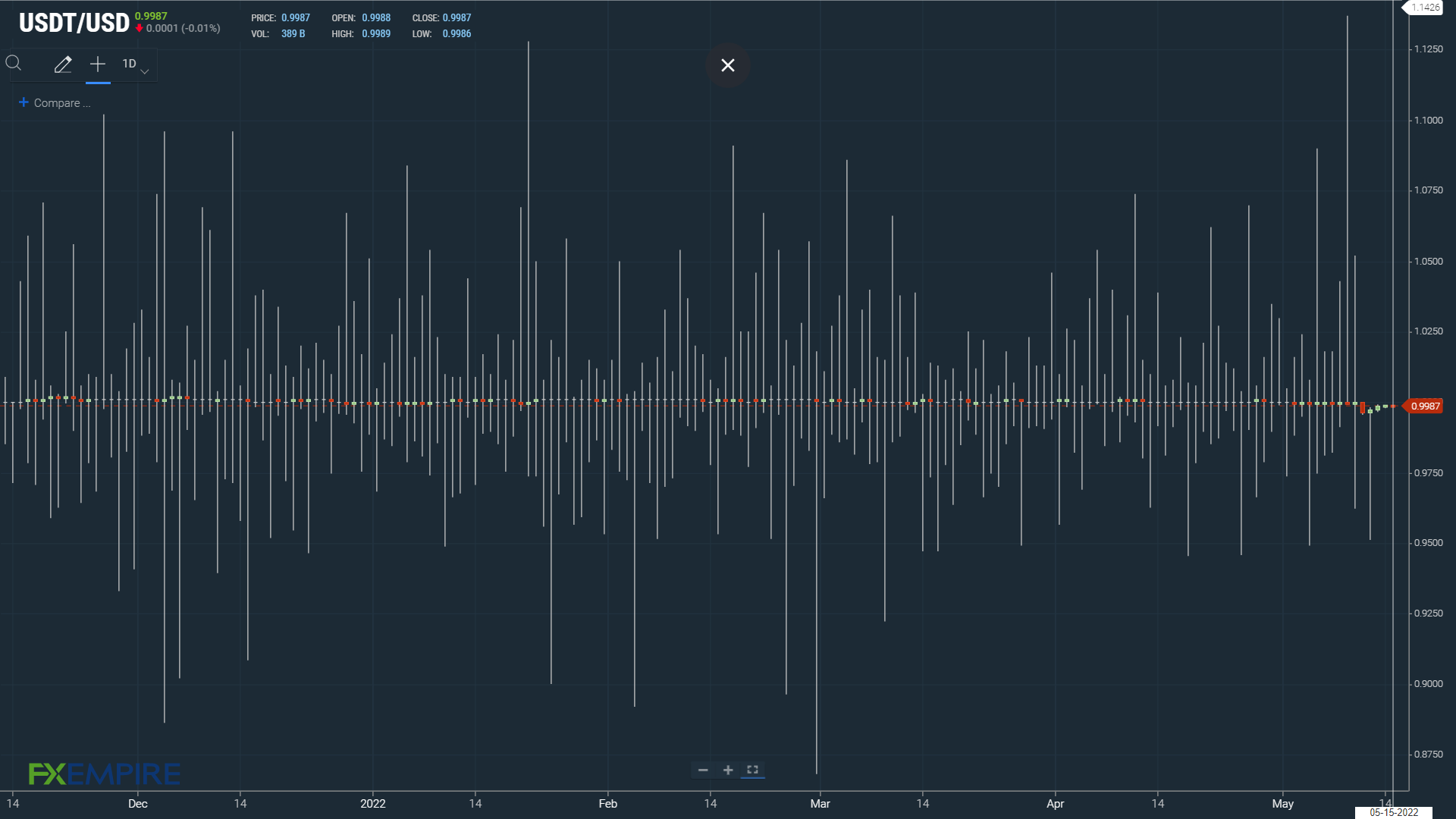Click the 1.1426 top price axis label
1456x819 pixels.
[x=1424, y=8]
